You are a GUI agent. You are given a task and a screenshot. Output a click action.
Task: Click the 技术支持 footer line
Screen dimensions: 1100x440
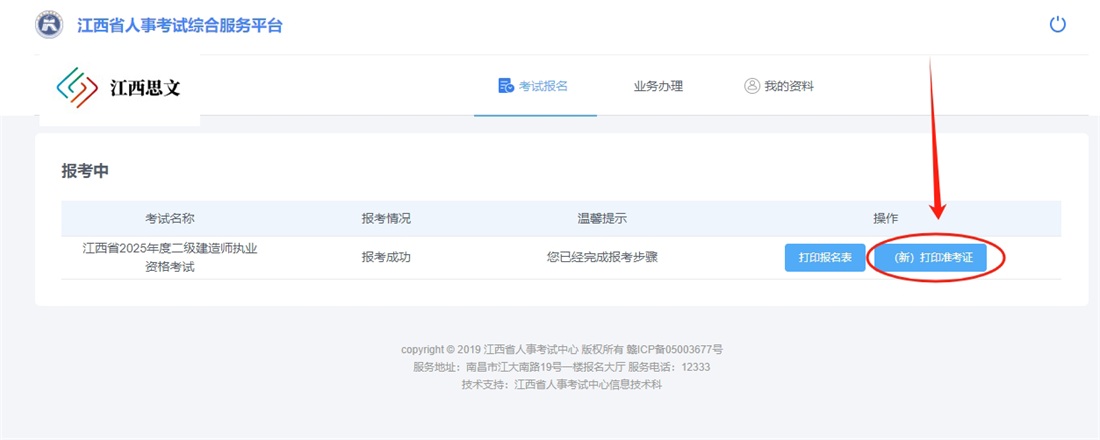tap(561, 384)
